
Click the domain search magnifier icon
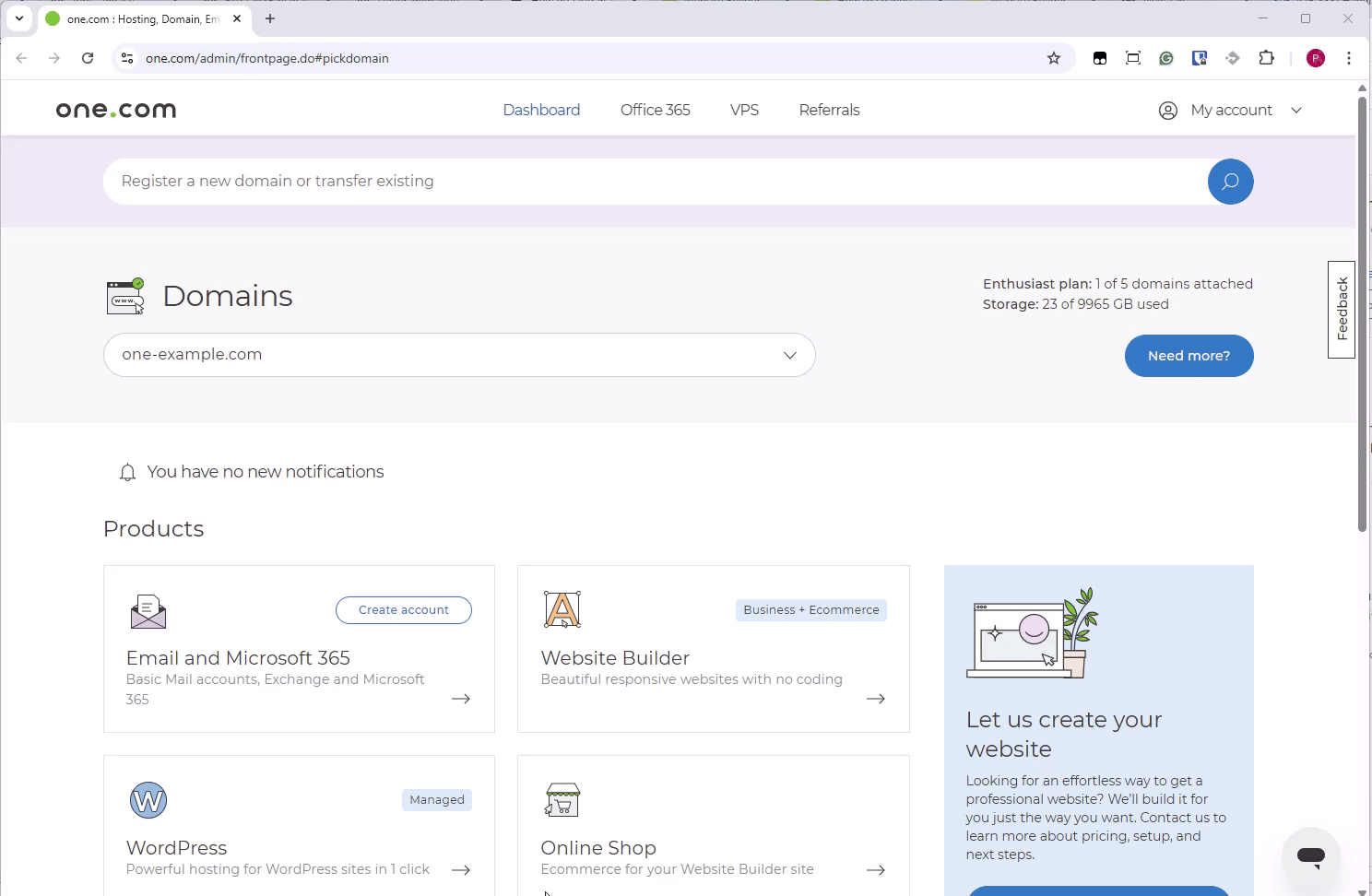[1230, 182]
